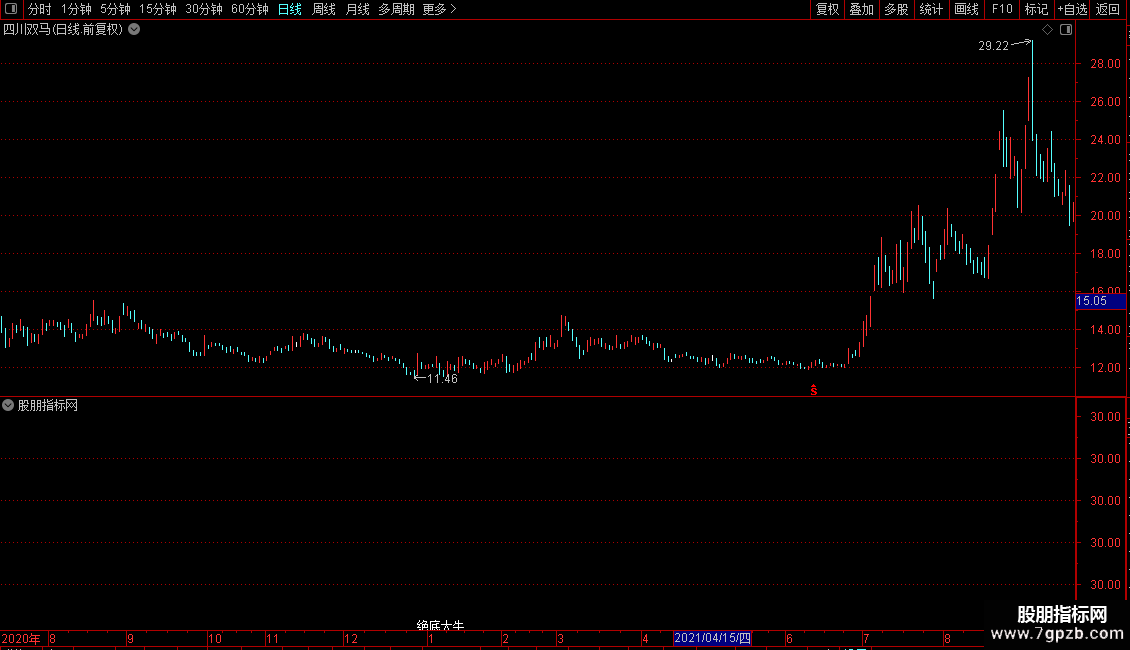Open 多股 multi-stock view
This screenshot has width=1130, height=650.
click(897, 9)
